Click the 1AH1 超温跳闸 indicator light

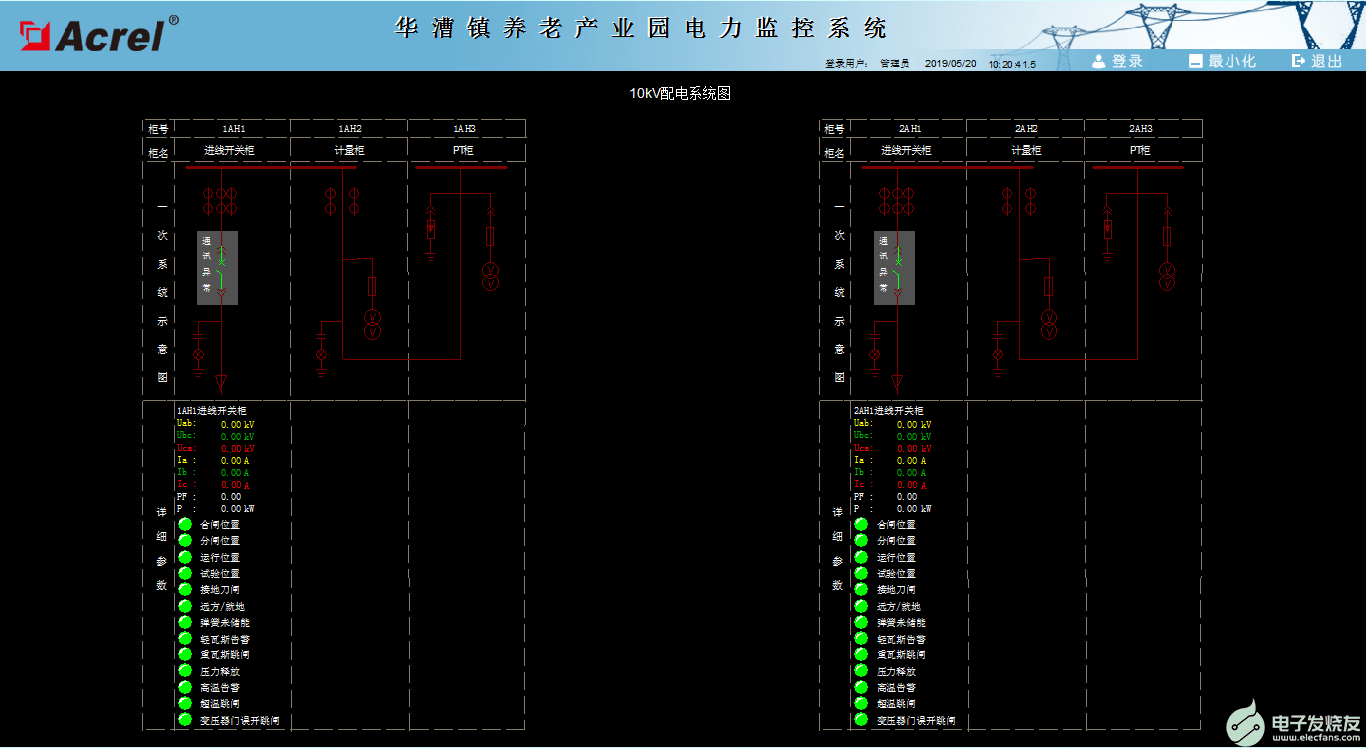[x=185, y=703]
